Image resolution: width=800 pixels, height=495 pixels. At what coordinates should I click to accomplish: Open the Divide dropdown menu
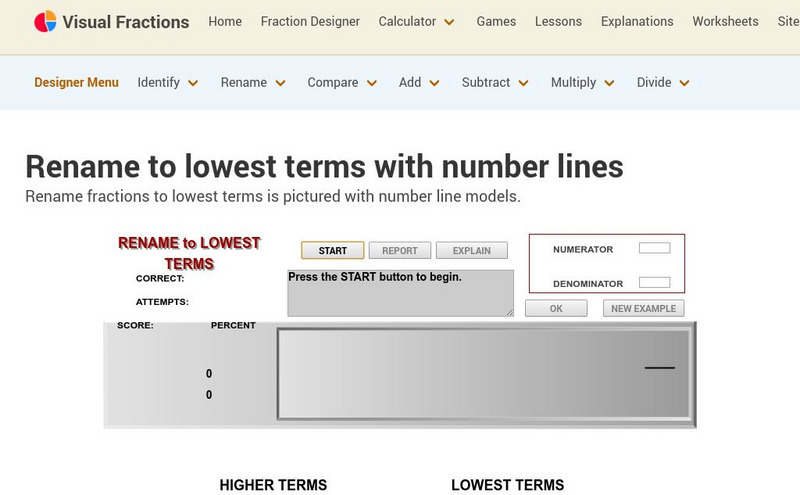pyautogui.click(x=663, y=83)
